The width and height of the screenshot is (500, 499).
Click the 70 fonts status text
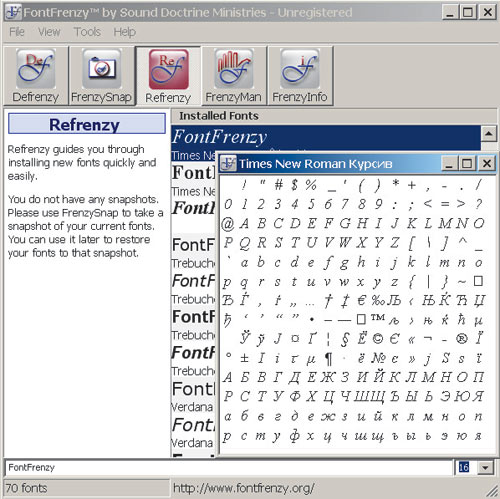pos(26,488)
